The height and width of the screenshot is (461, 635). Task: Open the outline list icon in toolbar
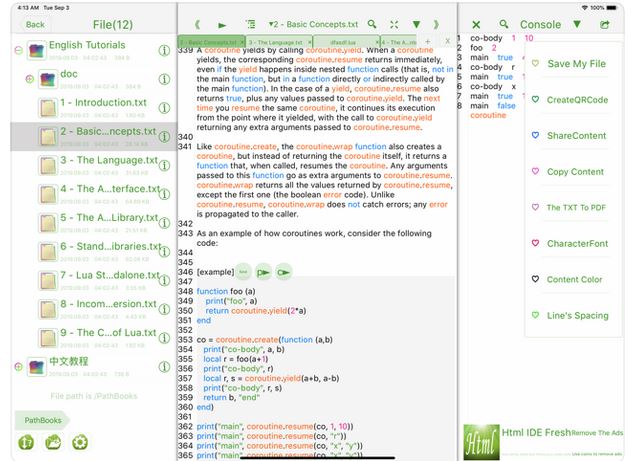[x=251, y=24]
